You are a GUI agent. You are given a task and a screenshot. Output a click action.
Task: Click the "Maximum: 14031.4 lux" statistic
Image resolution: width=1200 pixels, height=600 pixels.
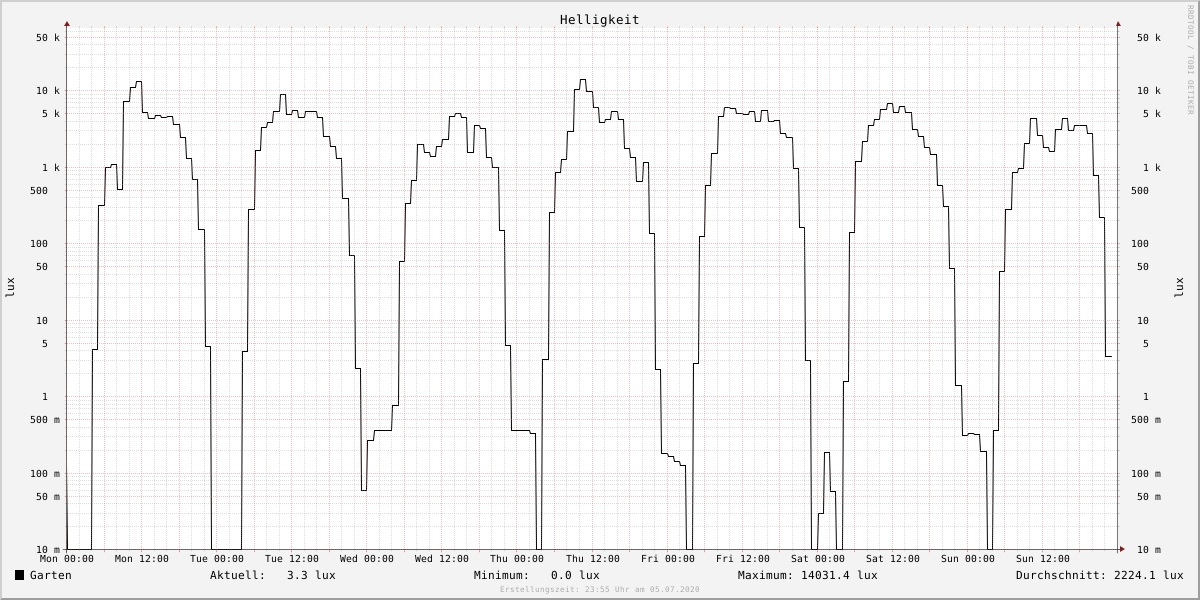pos(808,575)
